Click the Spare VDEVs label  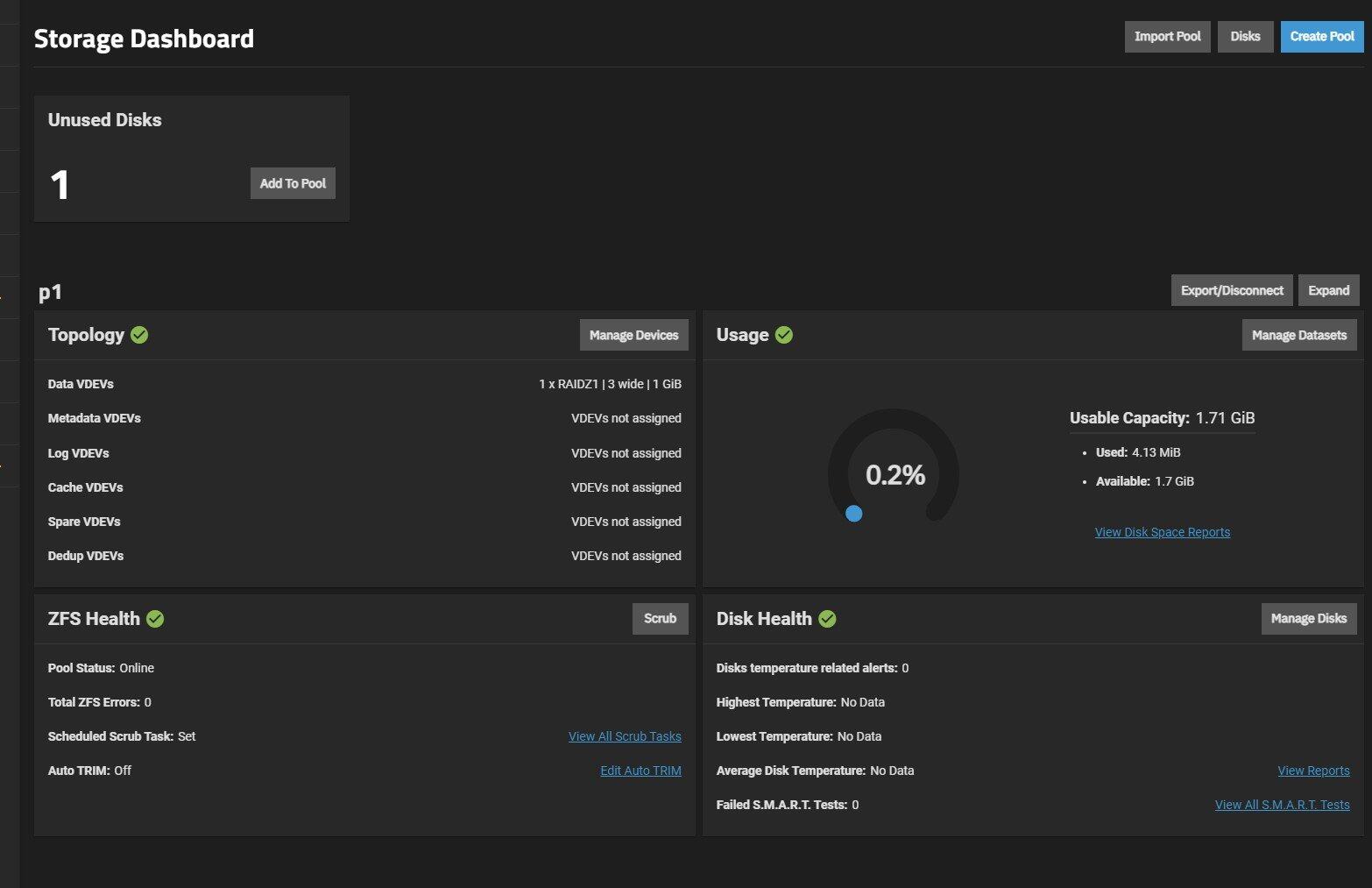(x=84, y=522)
